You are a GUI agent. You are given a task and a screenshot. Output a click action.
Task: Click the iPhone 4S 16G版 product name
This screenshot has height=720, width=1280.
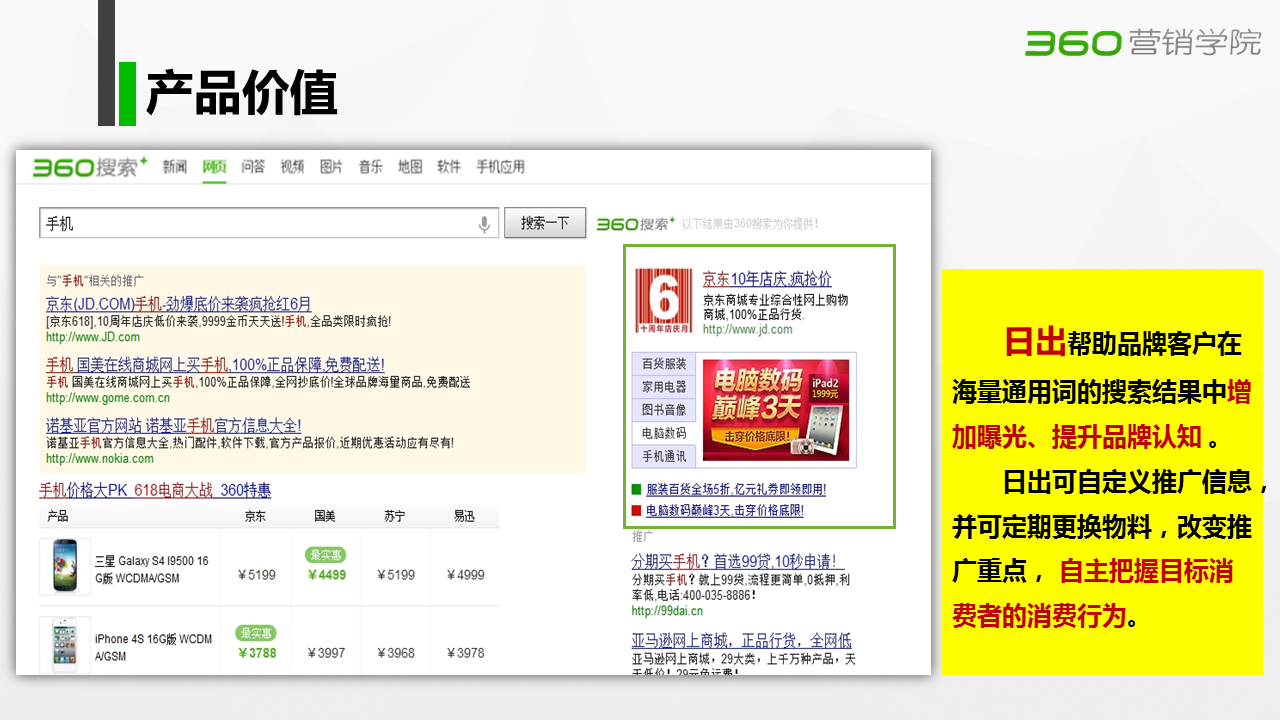(153, 647)
